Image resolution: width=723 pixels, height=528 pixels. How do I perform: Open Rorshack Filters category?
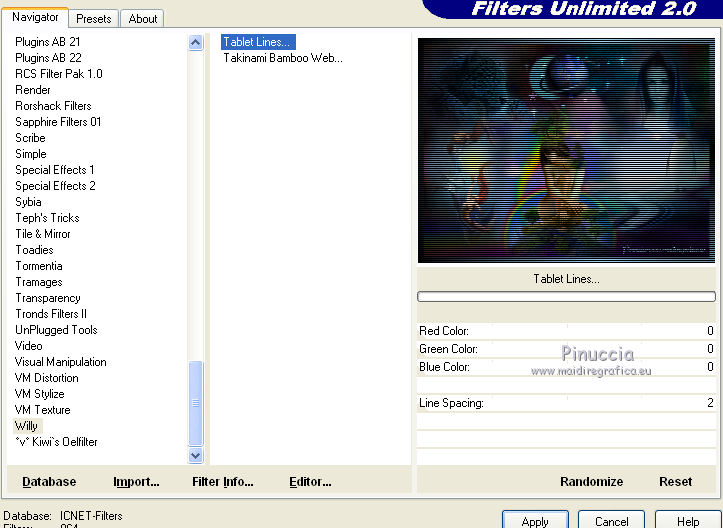(53, 106)
